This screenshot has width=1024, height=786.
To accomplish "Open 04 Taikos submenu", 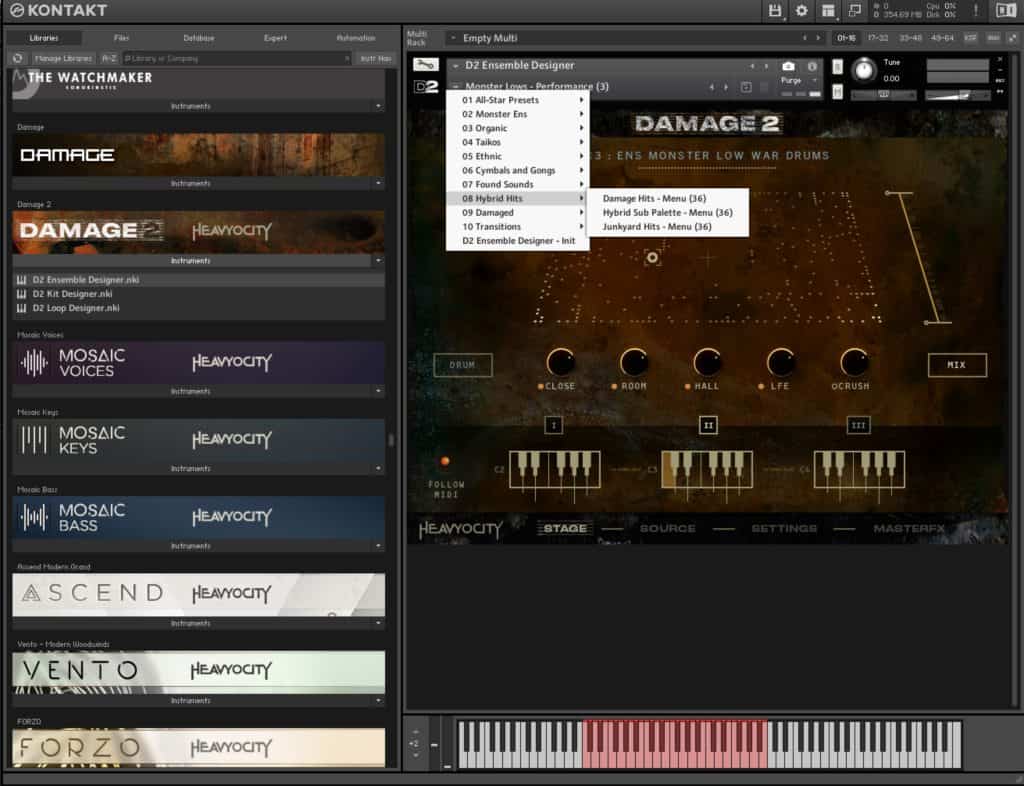I will click(518, 142).
